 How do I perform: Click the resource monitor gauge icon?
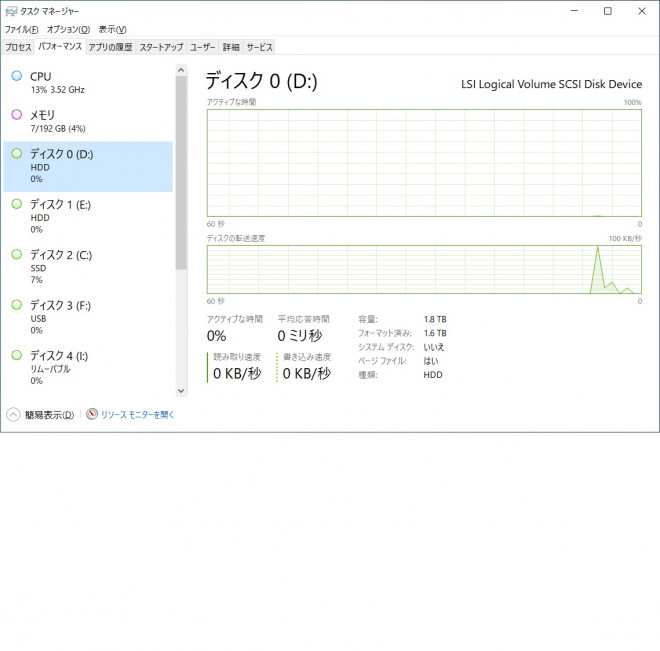point(92,414)
